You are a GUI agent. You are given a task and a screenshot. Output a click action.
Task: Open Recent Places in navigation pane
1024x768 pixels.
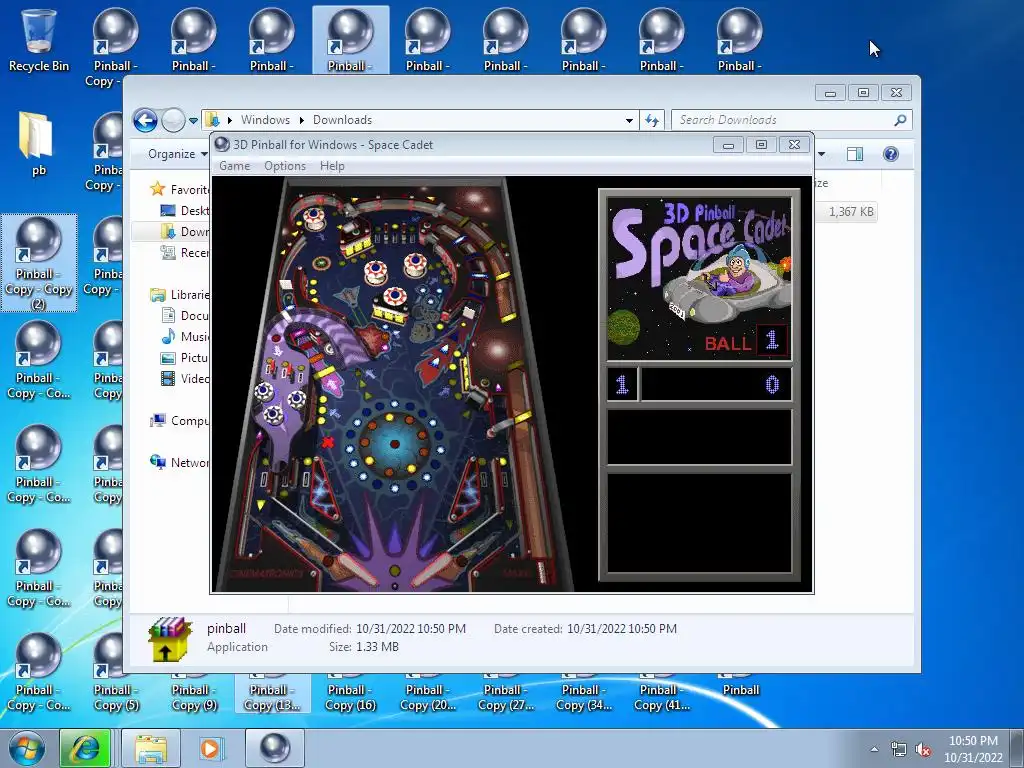185,253
